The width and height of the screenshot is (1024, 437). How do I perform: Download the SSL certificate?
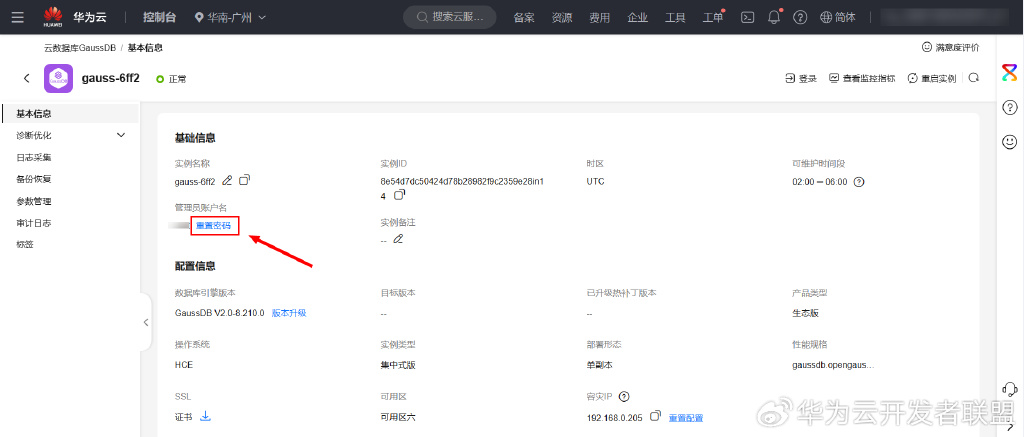click(x=205, y=416)
